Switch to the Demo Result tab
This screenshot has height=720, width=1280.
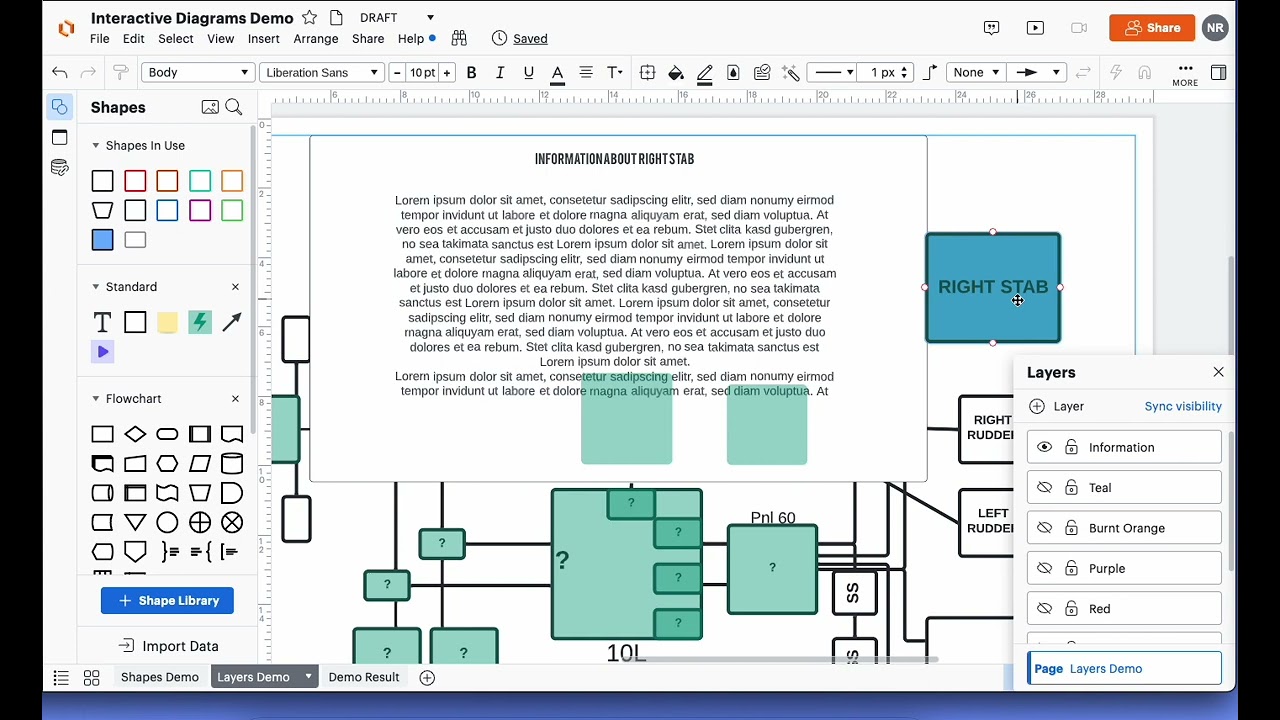click(364, 677)
